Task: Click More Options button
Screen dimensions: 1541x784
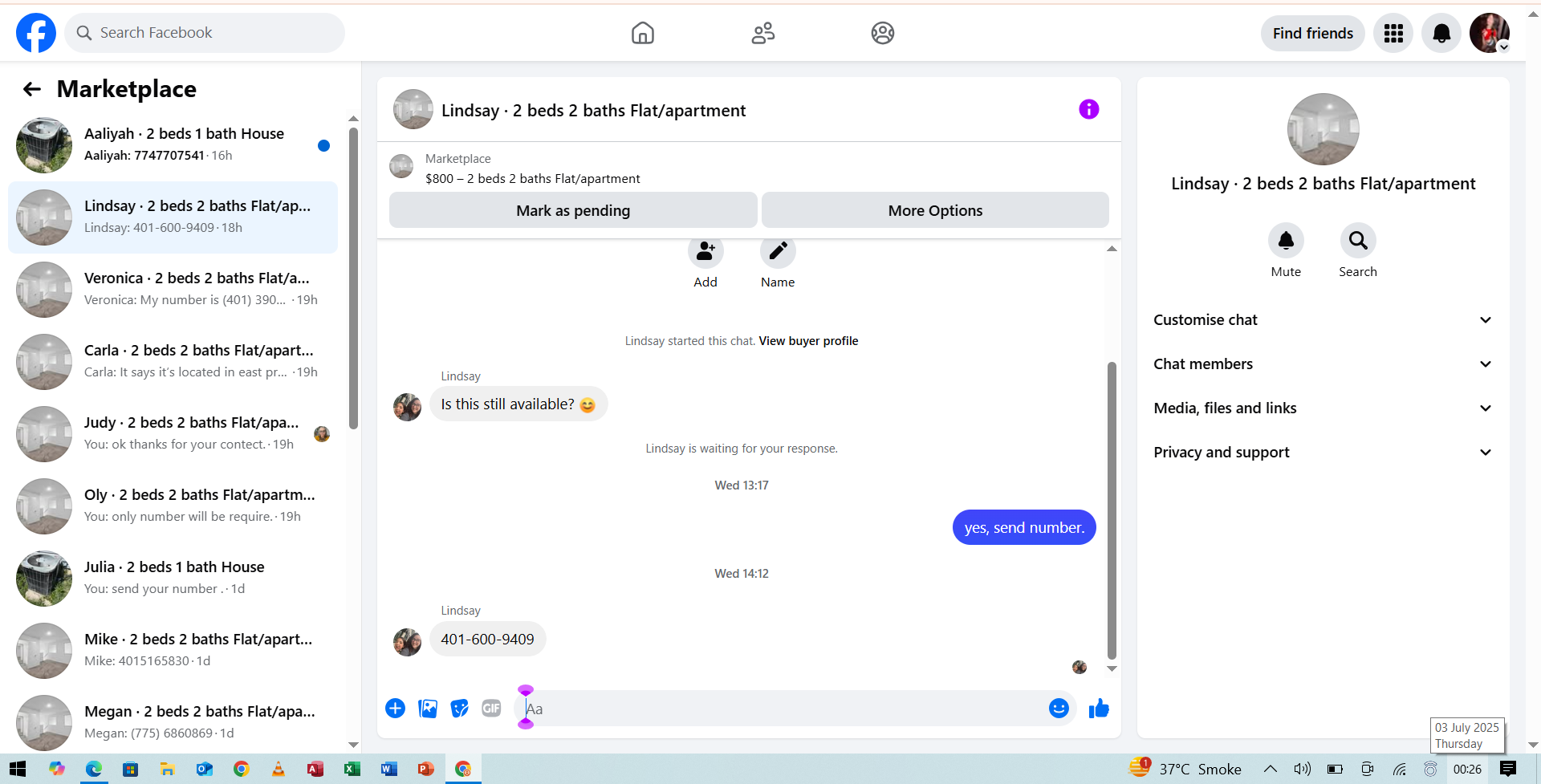Action: point(935,210)
